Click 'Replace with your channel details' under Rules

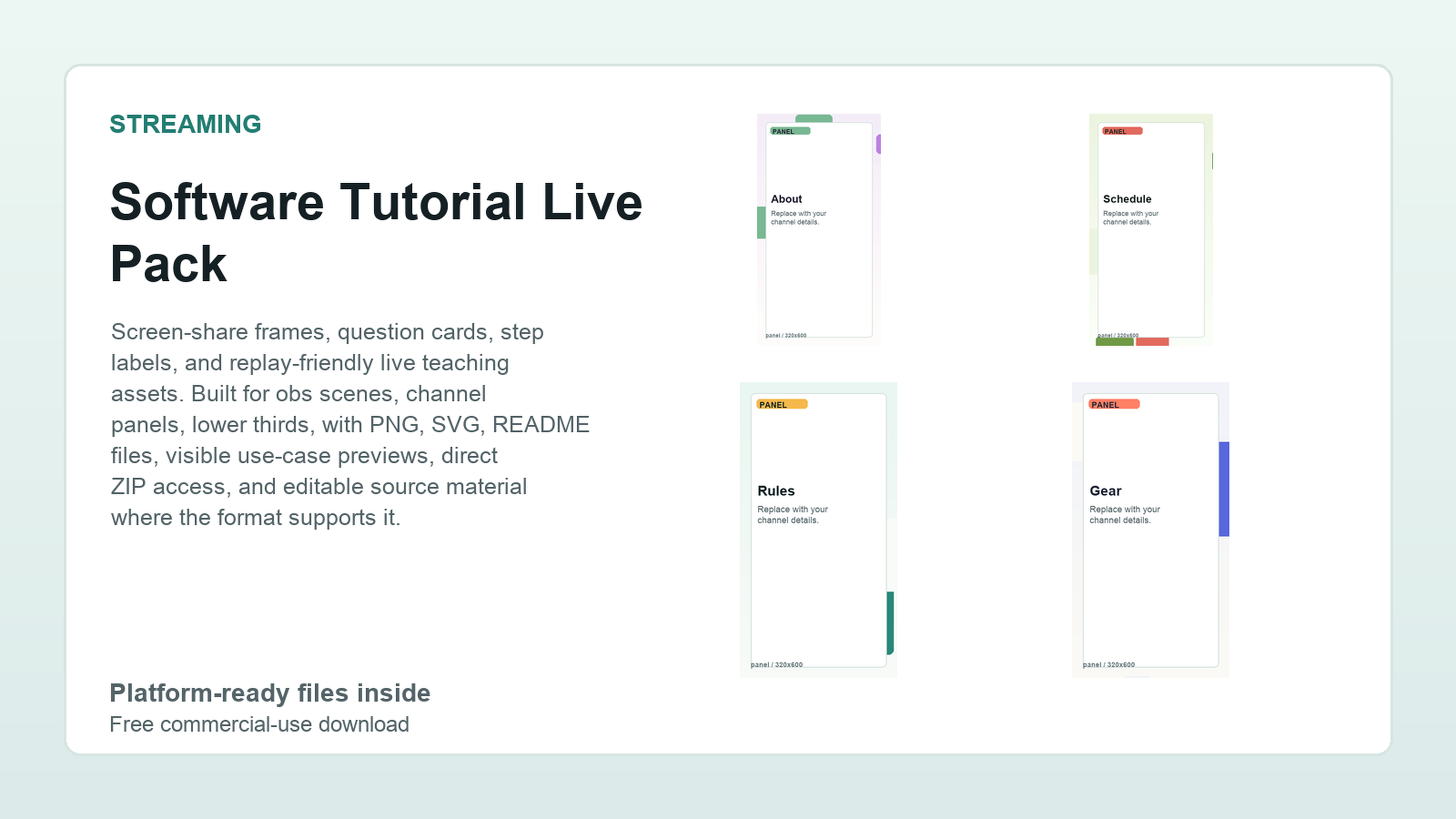coord(793,515)
